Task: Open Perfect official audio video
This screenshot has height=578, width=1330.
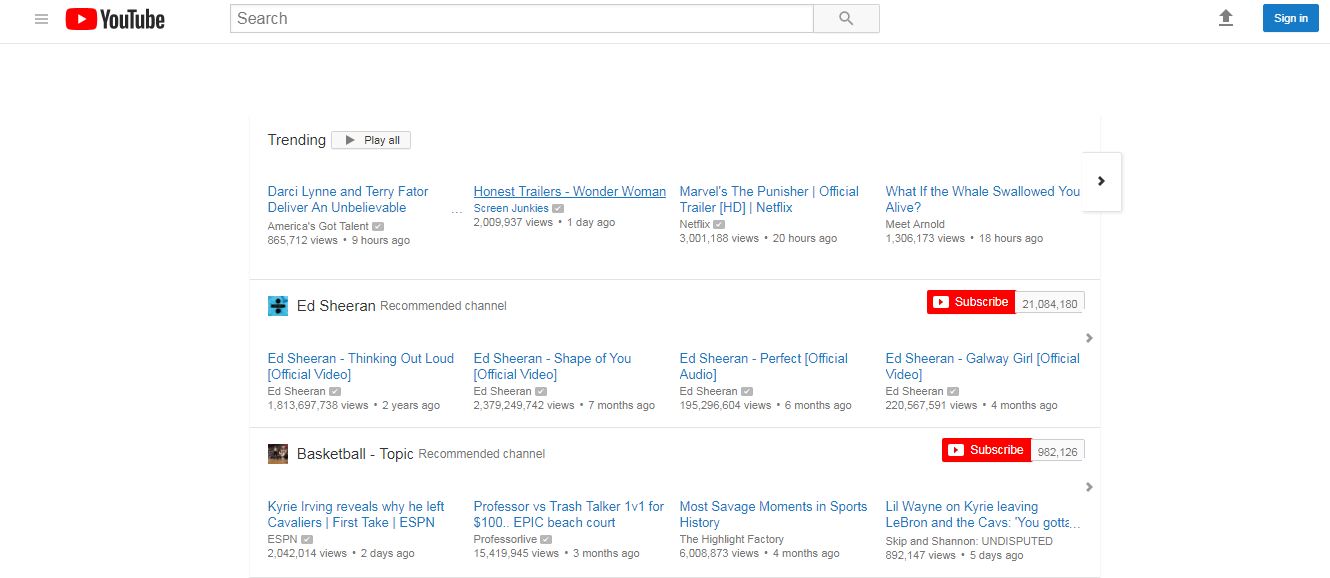Action: (764, 366)
